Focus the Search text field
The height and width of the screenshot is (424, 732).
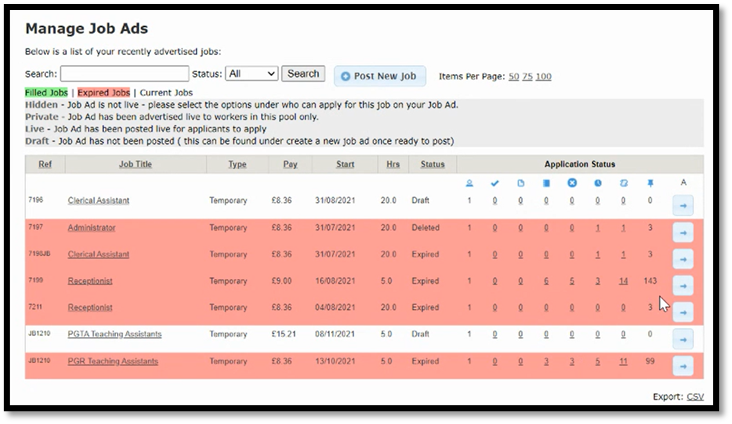125,74
